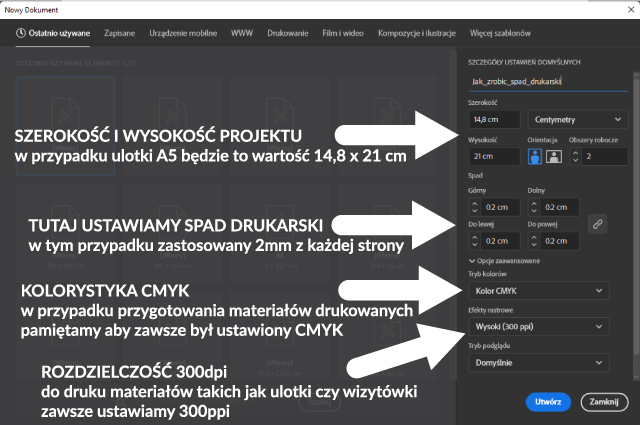Collapse the Opcje zaawansowane section
Screen dimensions: 640x425
471,259
